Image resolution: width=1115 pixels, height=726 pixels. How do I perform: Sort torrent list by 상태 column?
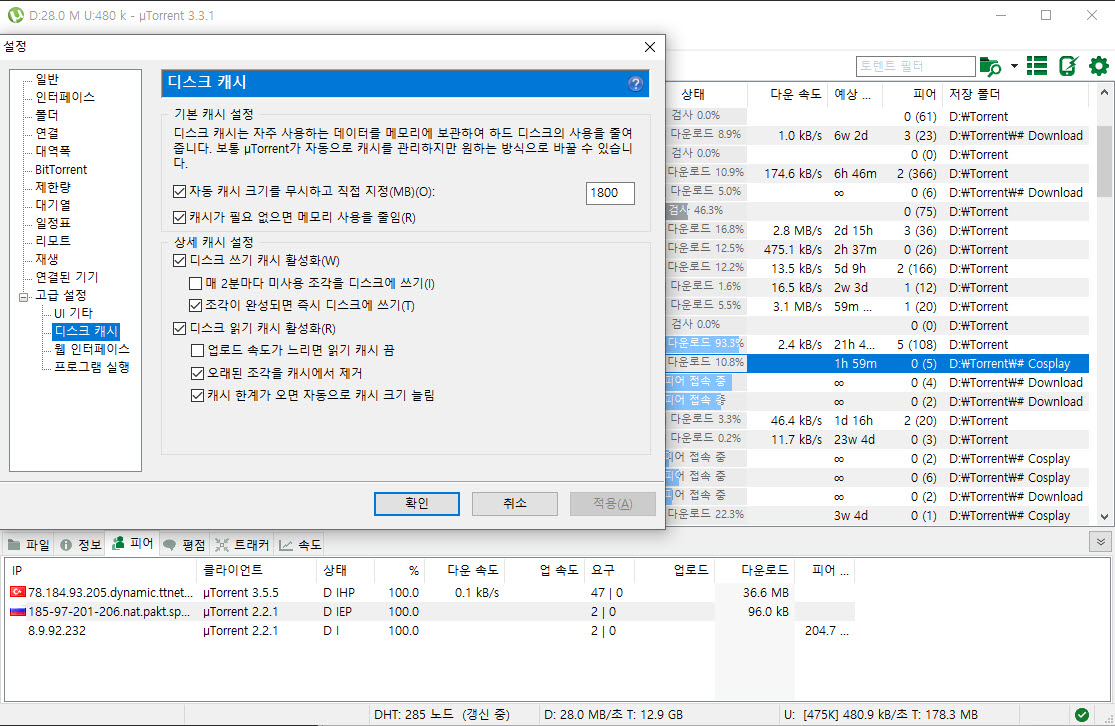click(706, 94)
